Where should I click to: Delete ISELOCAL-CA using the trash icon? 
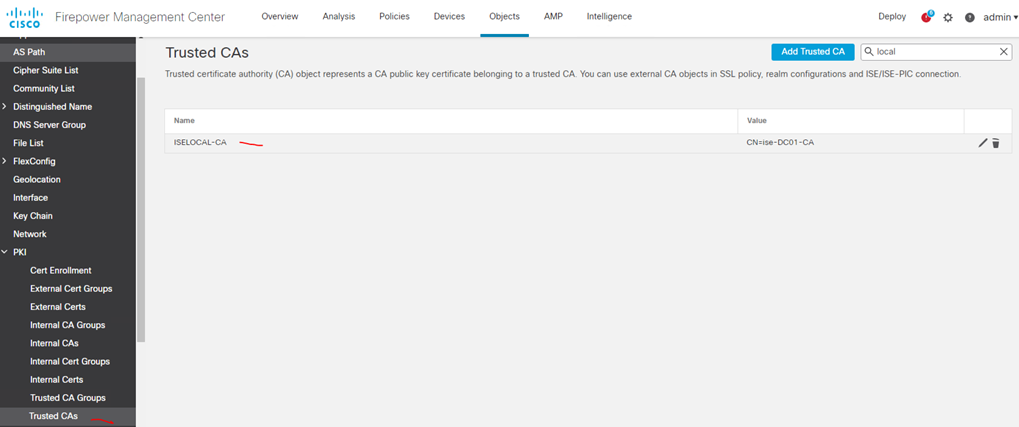tap(996, 143)
